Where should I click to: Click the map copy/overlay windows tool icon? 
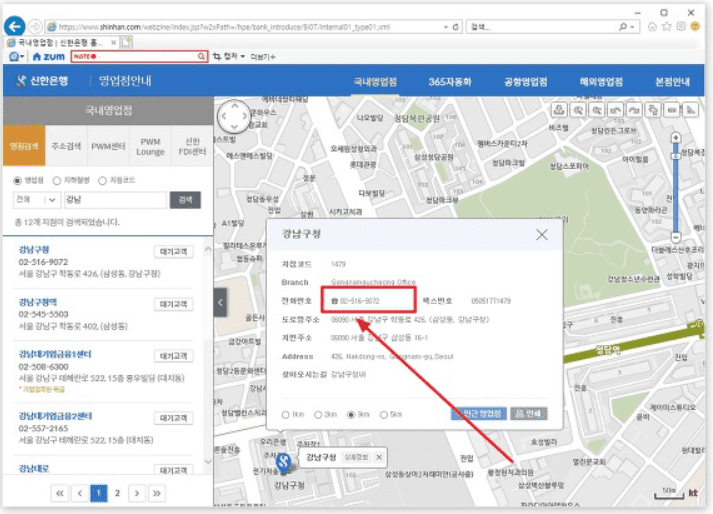pos(653,110)
